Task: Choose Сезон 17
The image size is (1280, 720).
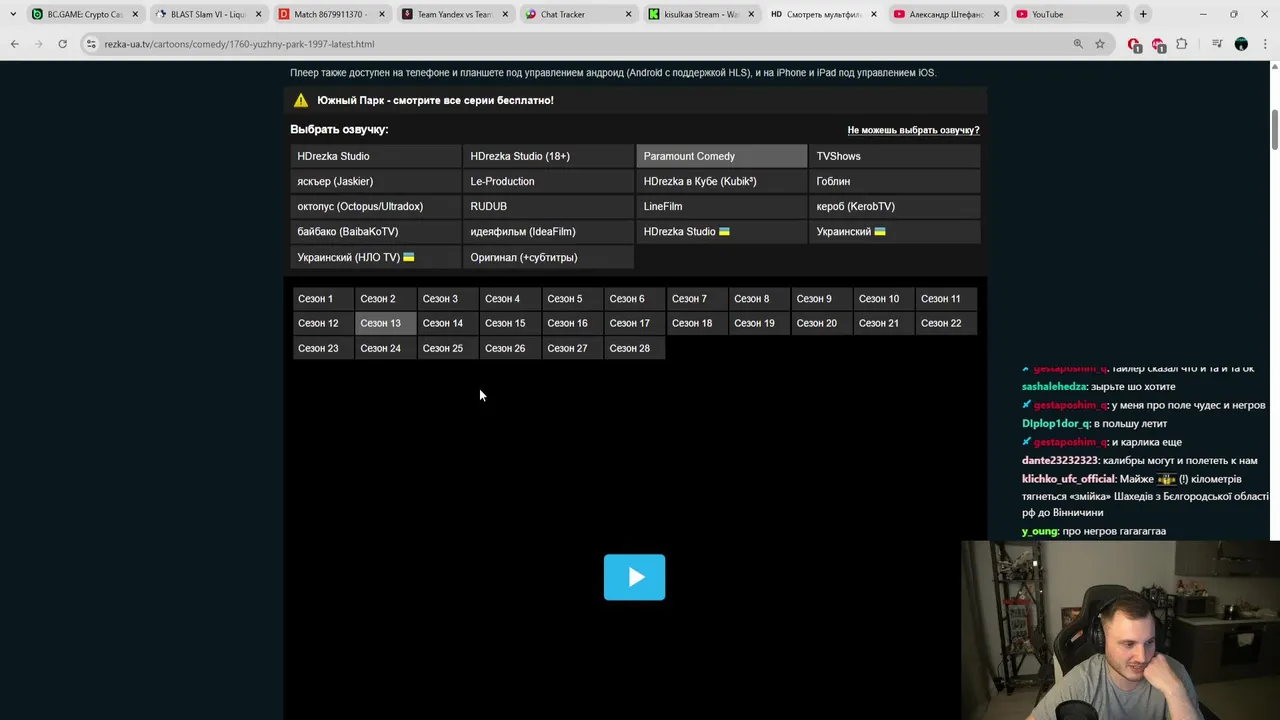Action: (634, 323)
